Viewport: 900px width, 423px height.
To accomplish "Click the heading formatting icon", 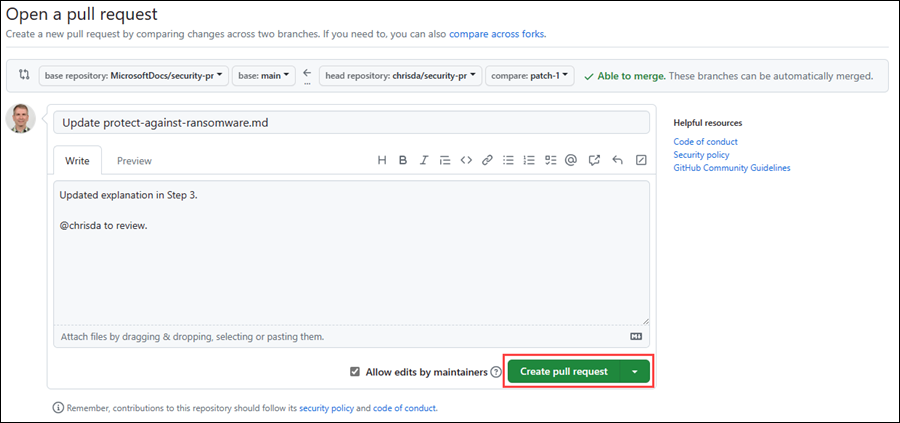I will (382, 161).
